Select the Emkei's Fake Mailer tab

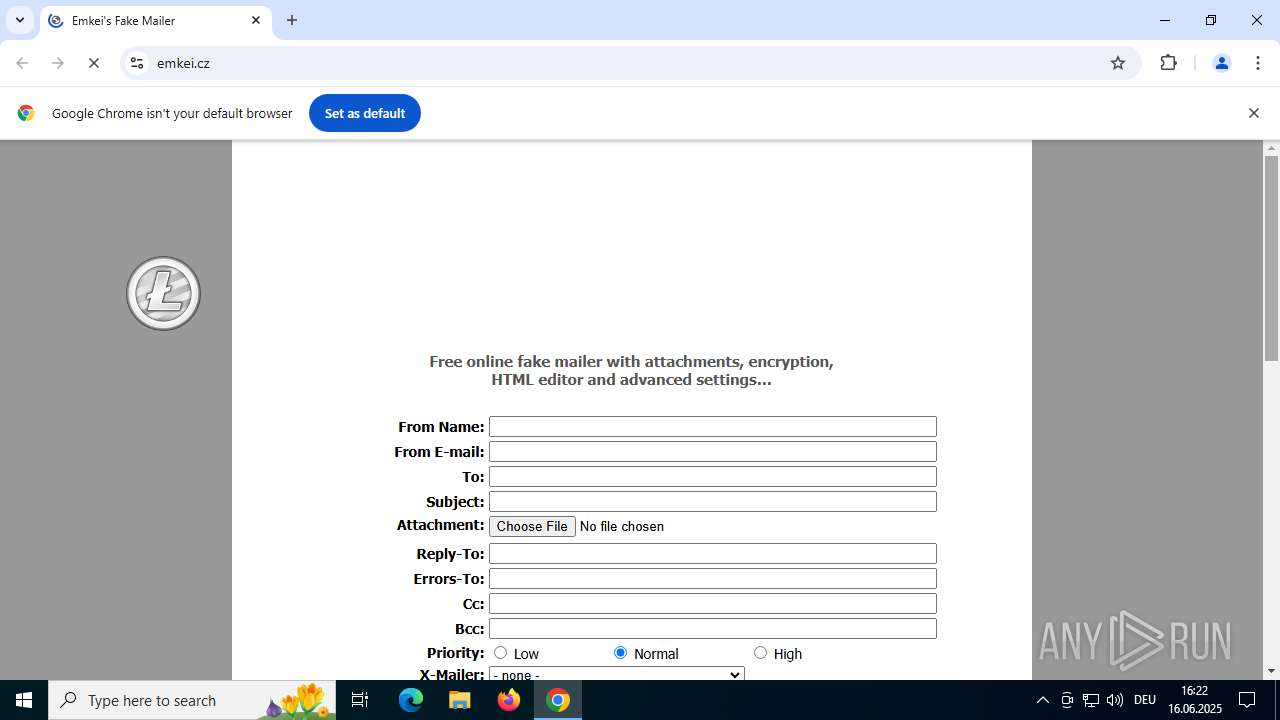155,20
